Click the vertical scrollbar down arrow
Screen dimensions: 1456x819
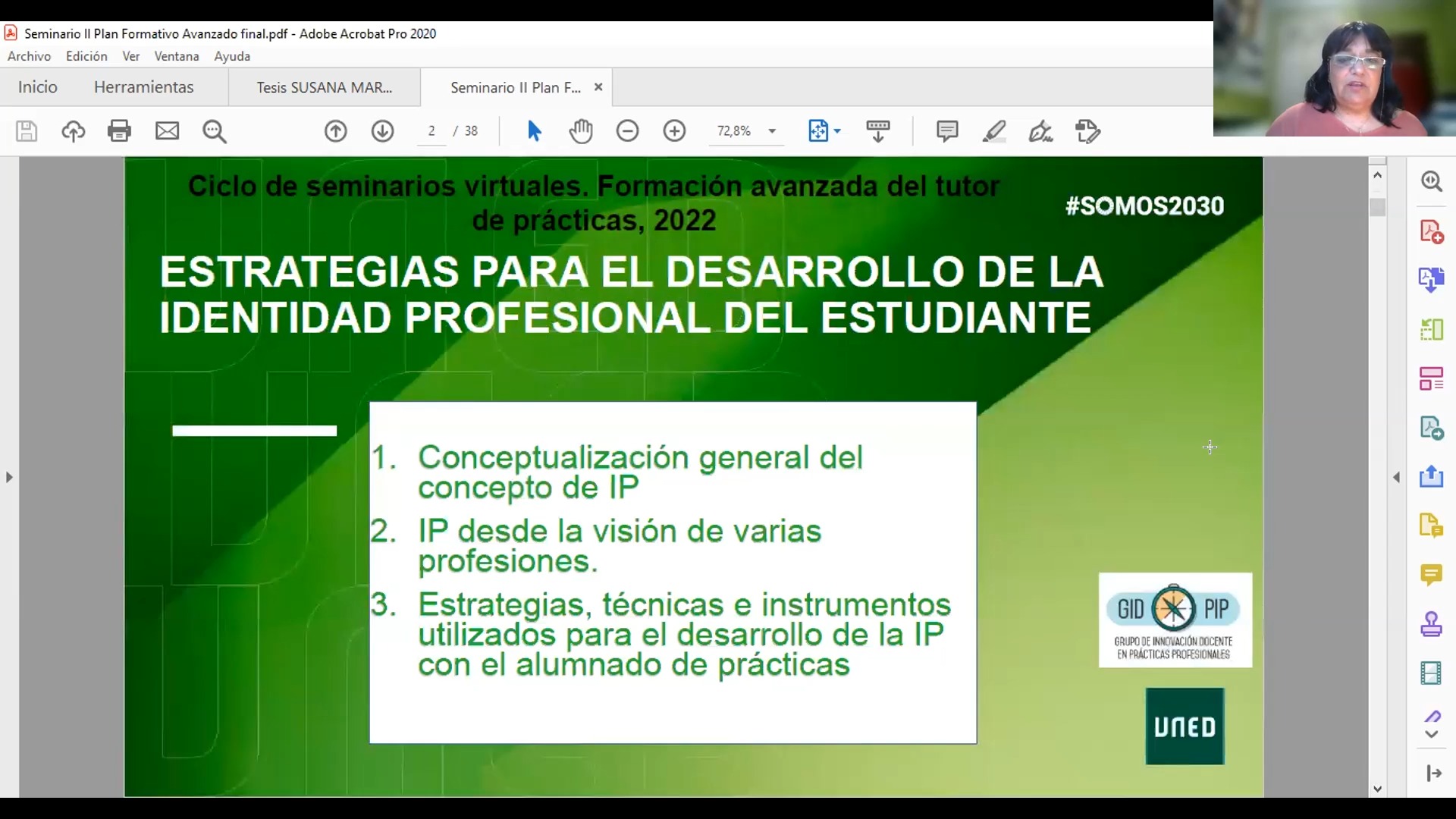click(x=1378, y=789)
